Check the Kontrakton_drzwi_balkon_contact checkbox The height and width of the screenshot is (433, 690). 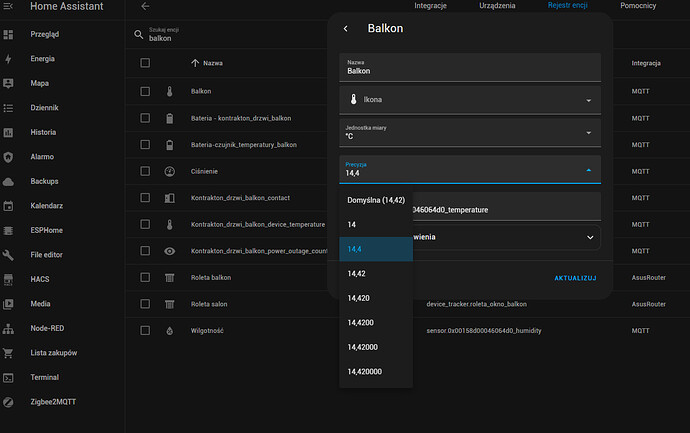coord(145,198)
